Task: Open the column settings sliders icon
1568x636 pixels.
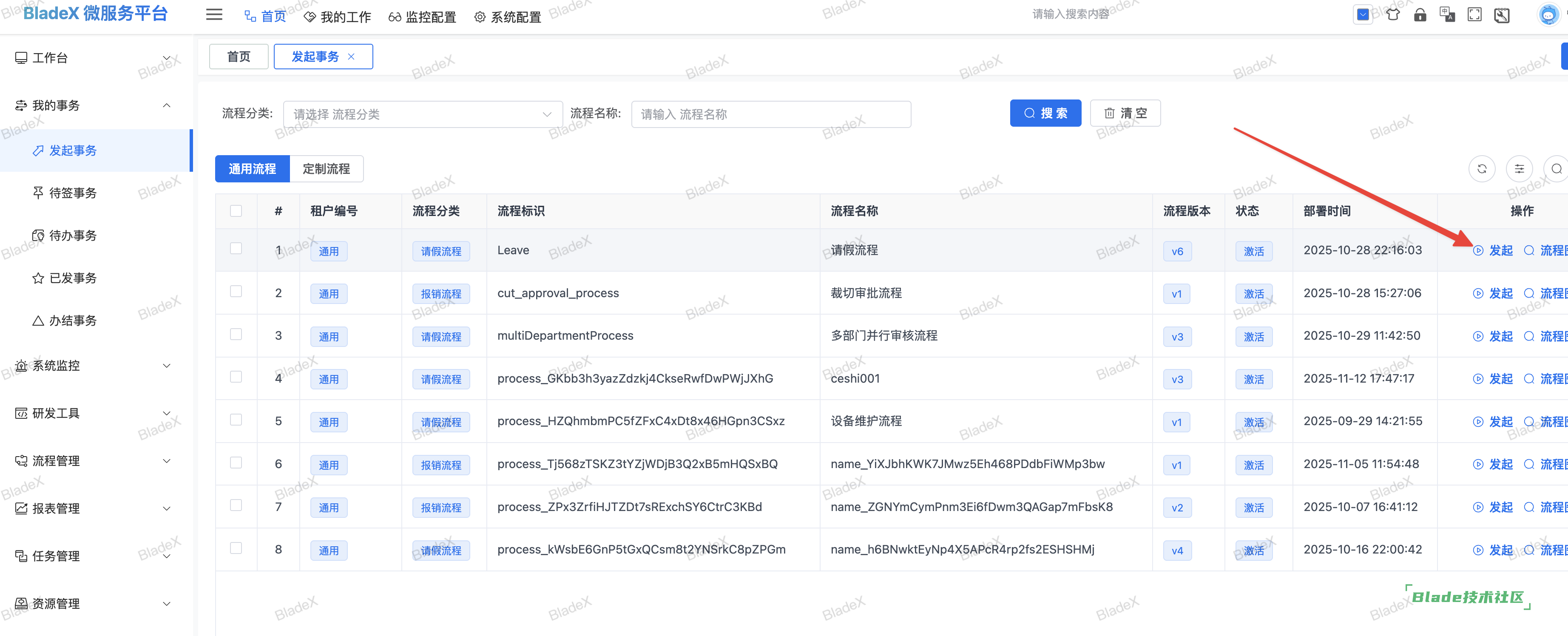Action: 1519,169
